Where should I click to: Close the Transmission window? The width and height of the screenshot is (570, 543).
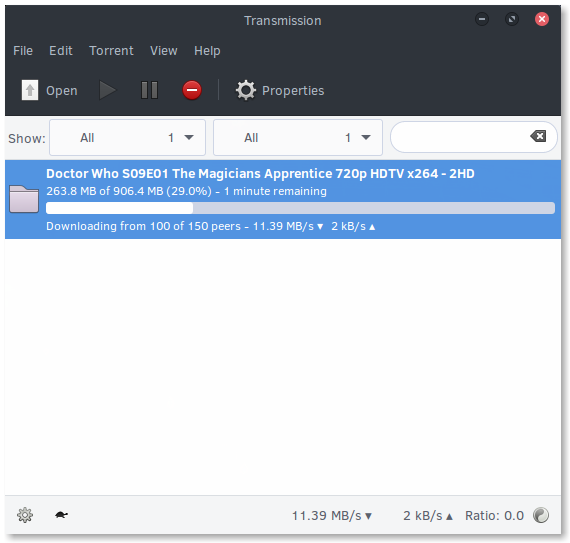point(542,19)
